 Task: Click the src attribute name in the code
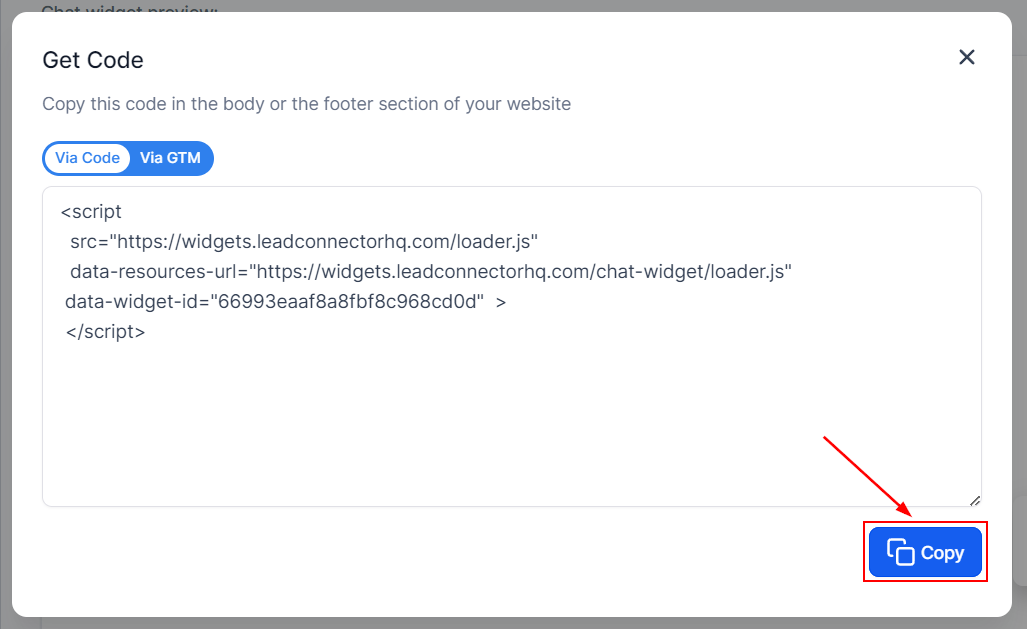85,242
